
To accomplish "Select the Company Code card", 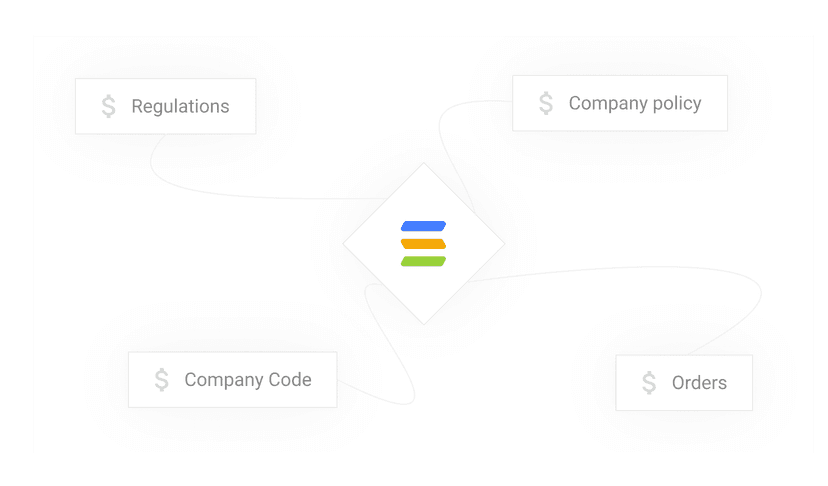I will click(233, 380).
